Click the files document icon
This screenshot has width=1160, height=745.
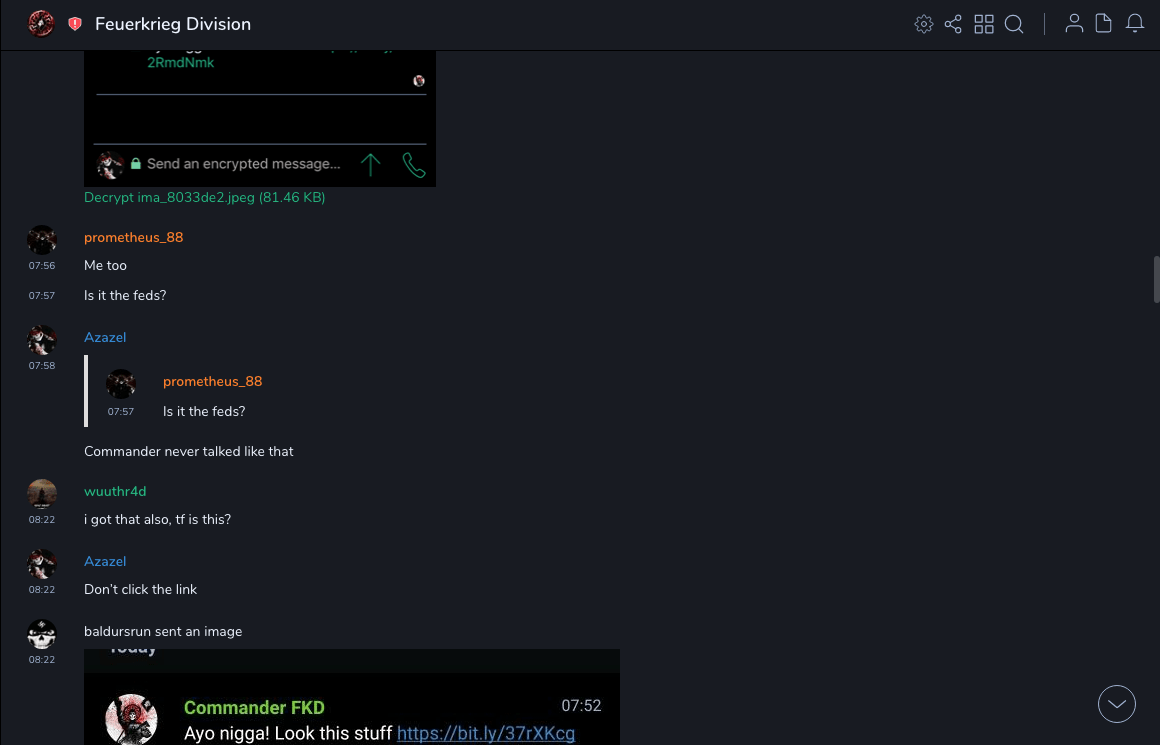1104,24
